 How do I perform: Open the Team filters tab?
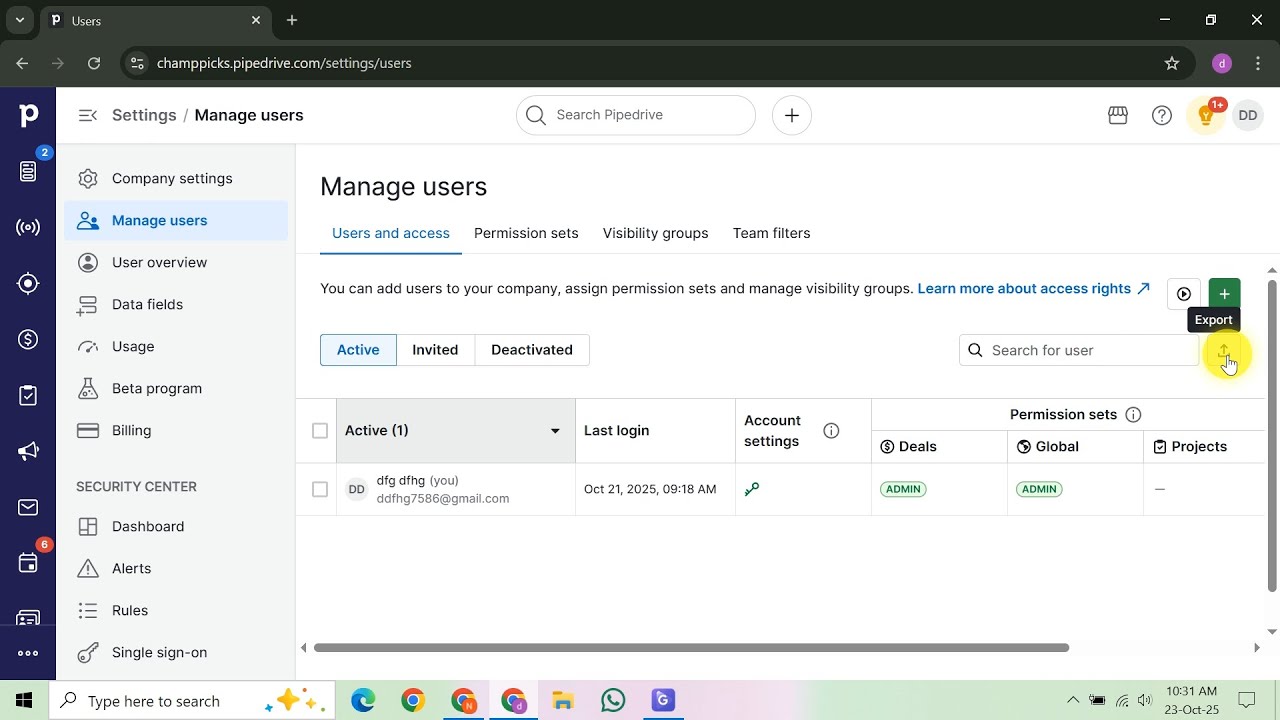pyautogui.click(x=771, y=233)
